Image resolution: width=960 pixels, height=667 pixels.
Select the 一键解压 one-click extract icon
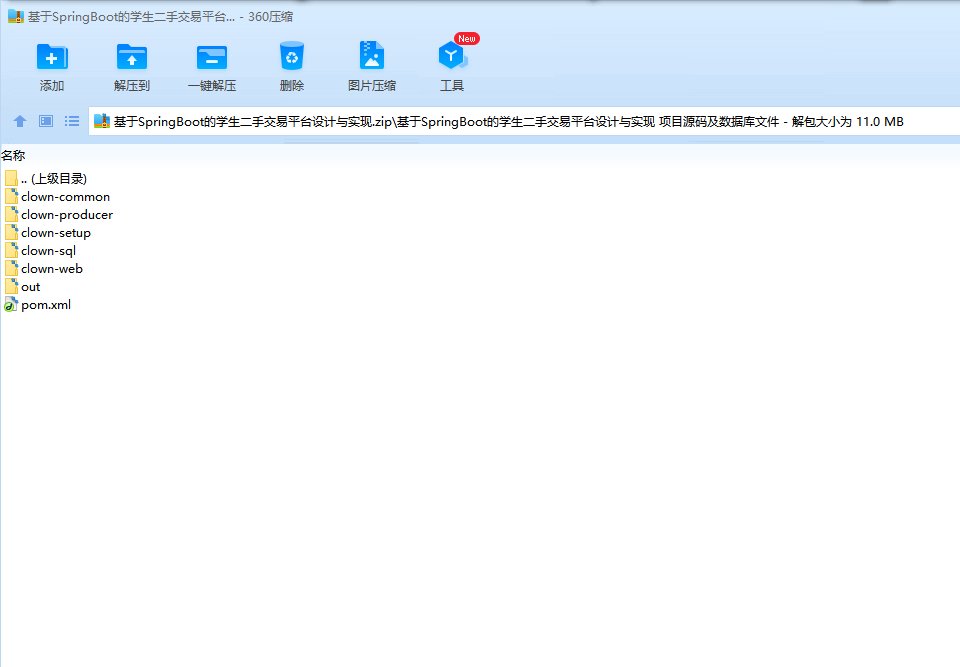pyautogui.click(x=212, y=57)
